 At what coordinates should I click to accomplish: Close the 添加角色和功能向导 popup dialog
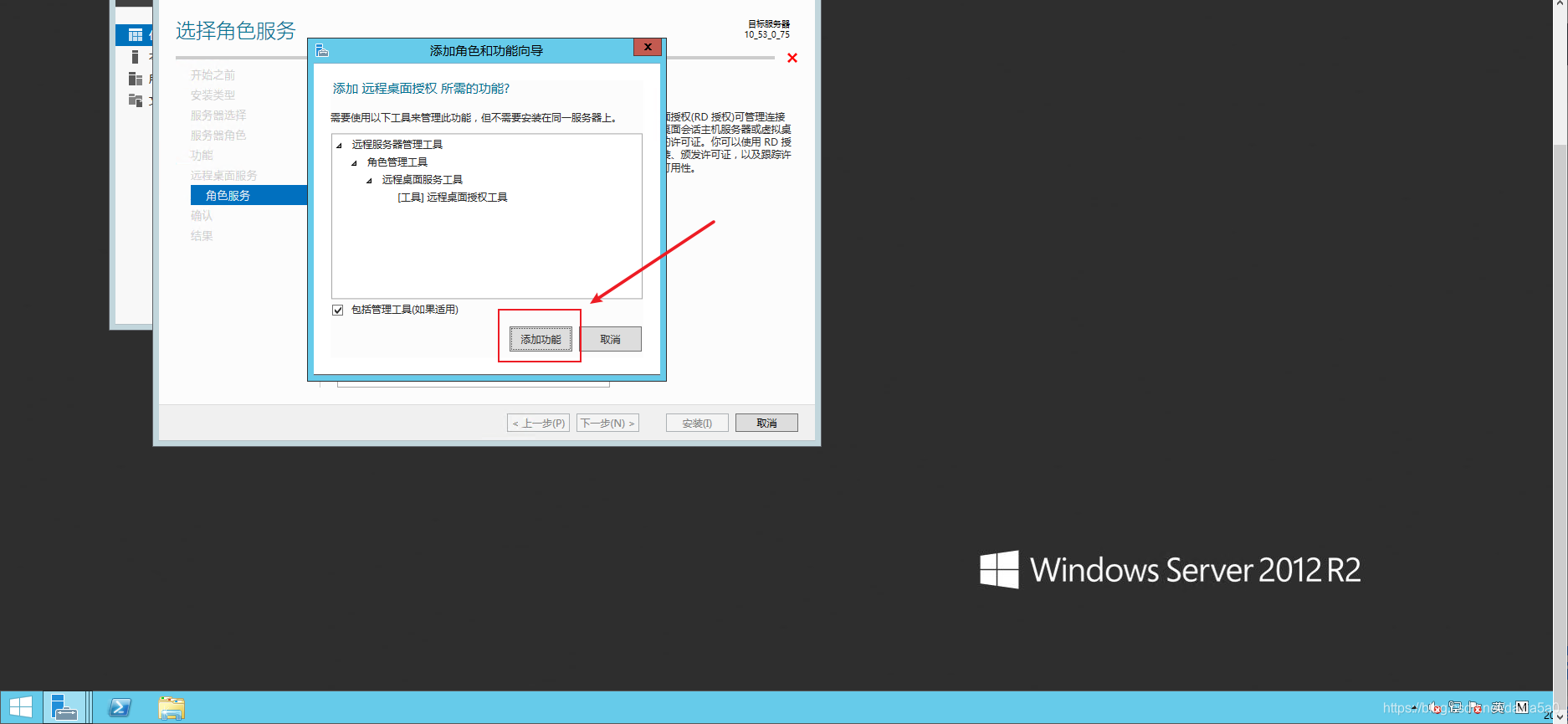pos(648,47)
